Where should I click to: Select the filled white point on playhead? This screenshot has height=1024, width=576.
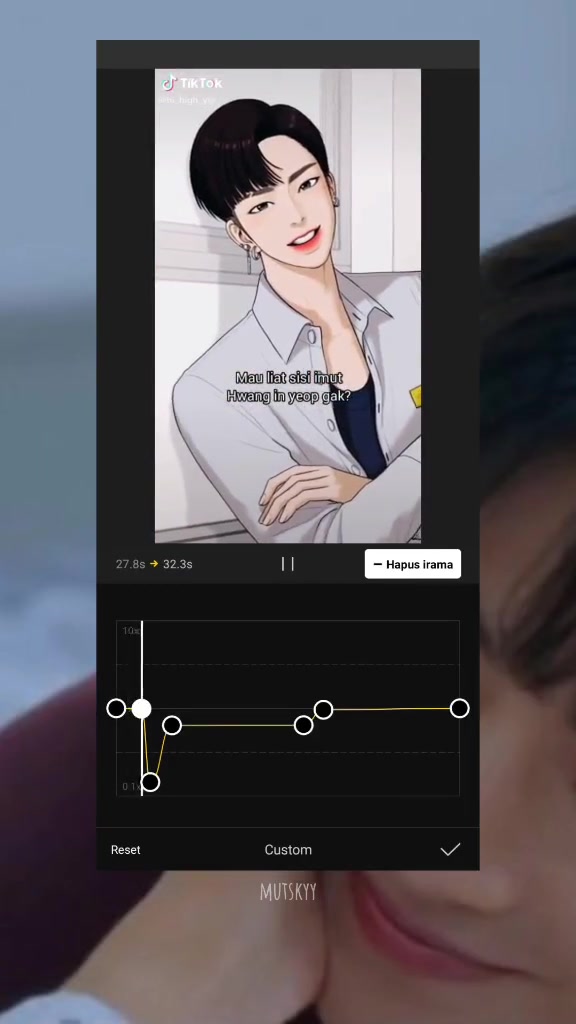click(x=142, y=708)
